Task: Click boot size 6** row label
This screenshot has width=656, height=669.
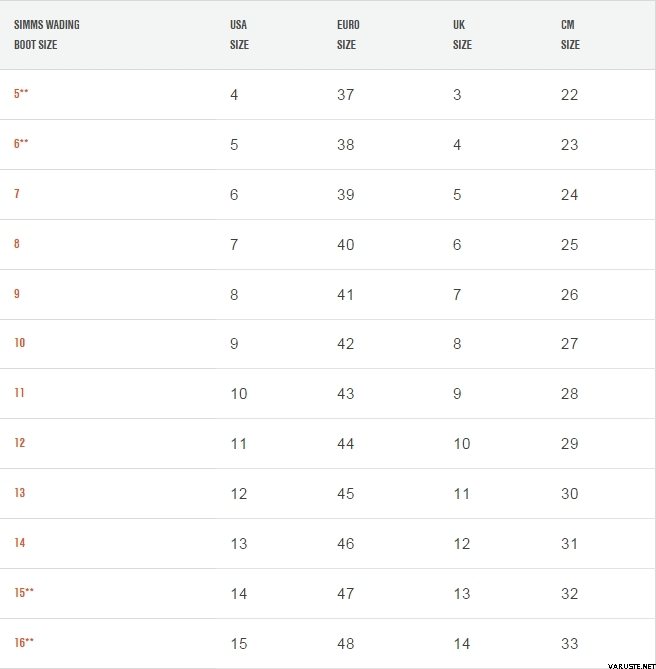Action: pos(21,143)
